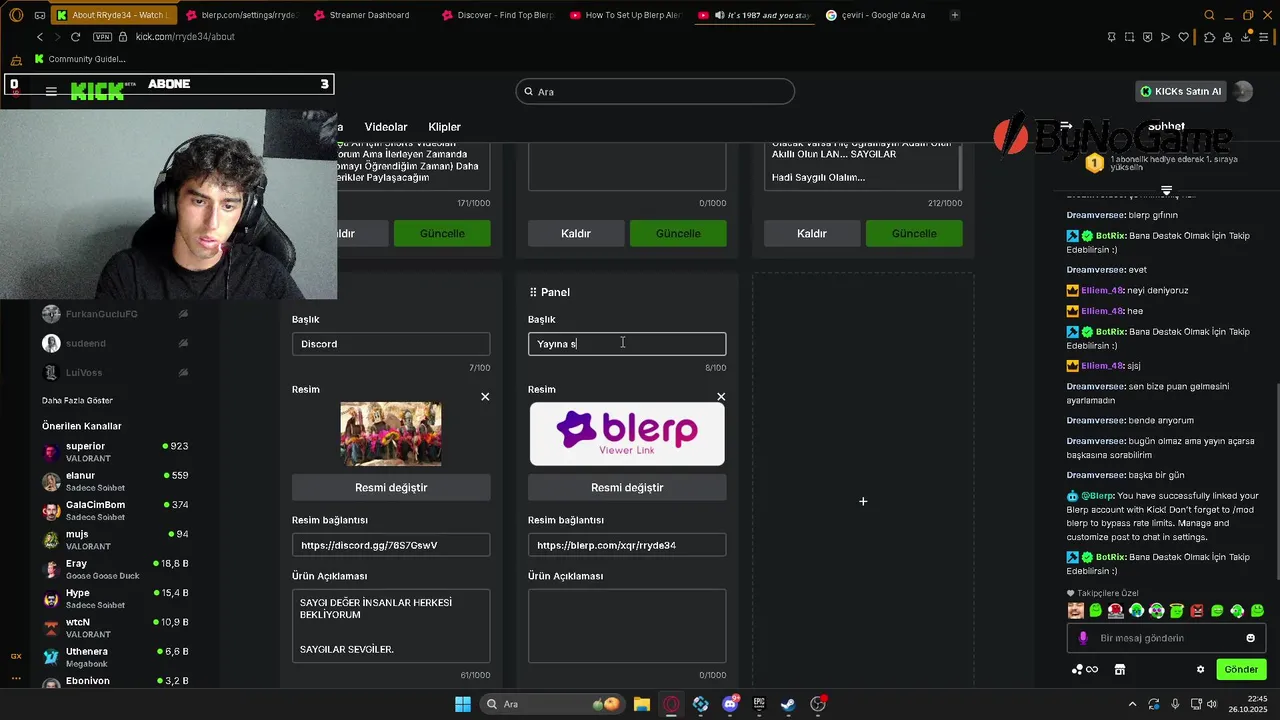
Task: Switch to Klipler tab
Action: [444, 127]
